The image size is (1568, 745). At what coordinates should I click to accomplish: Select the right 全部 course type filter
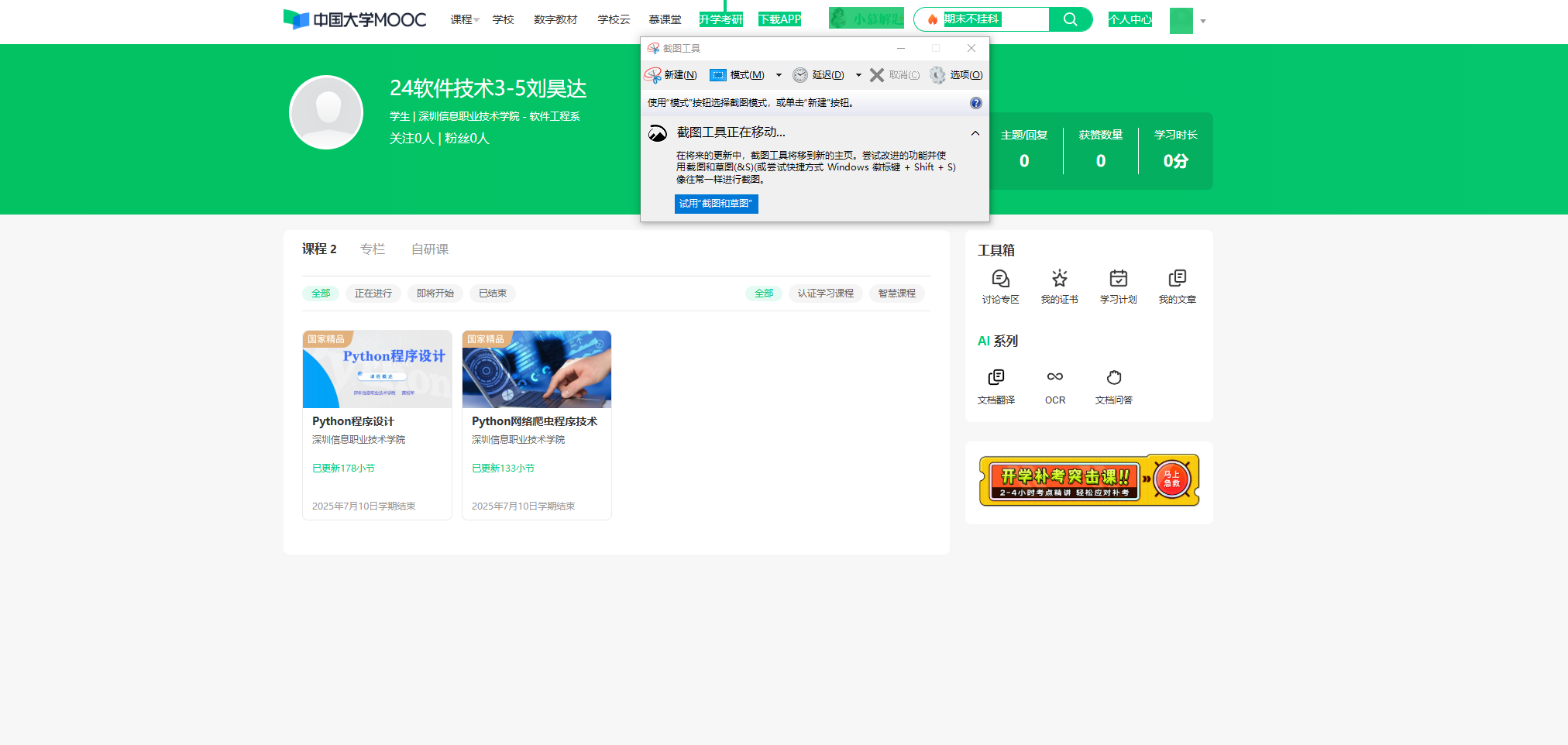(x=764, y=294)
